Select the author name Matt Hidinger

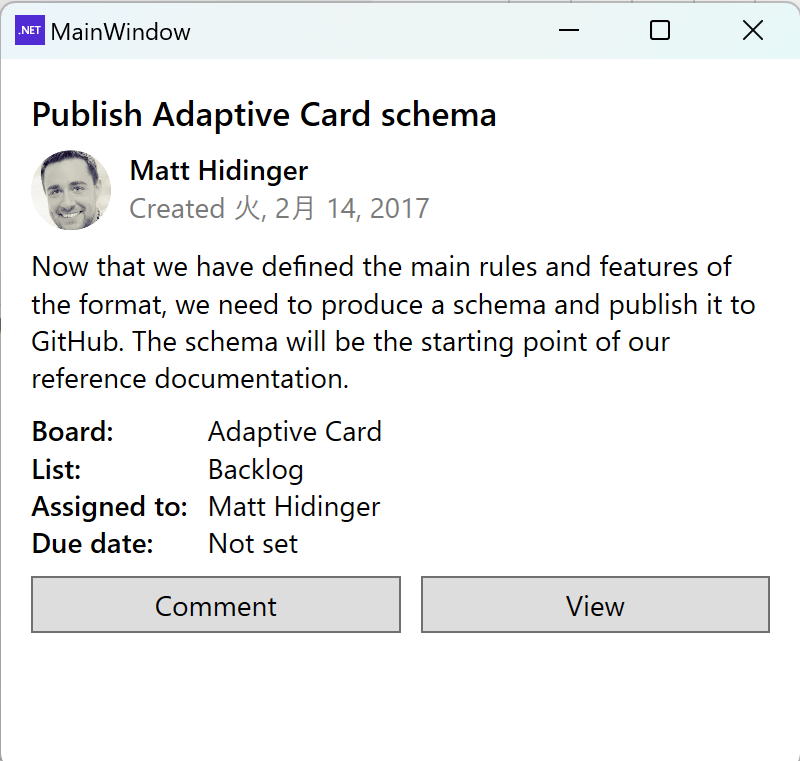(218, 170)
